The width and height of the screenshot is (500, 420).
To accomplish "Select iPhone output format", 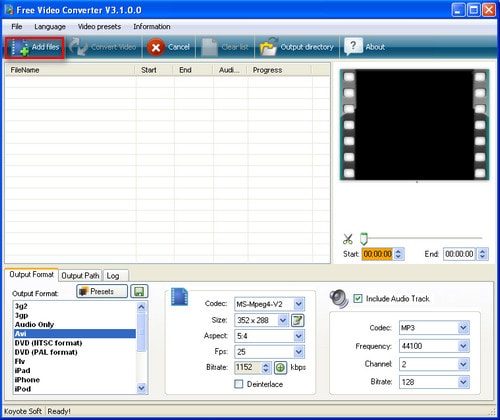I will (75, 380).
